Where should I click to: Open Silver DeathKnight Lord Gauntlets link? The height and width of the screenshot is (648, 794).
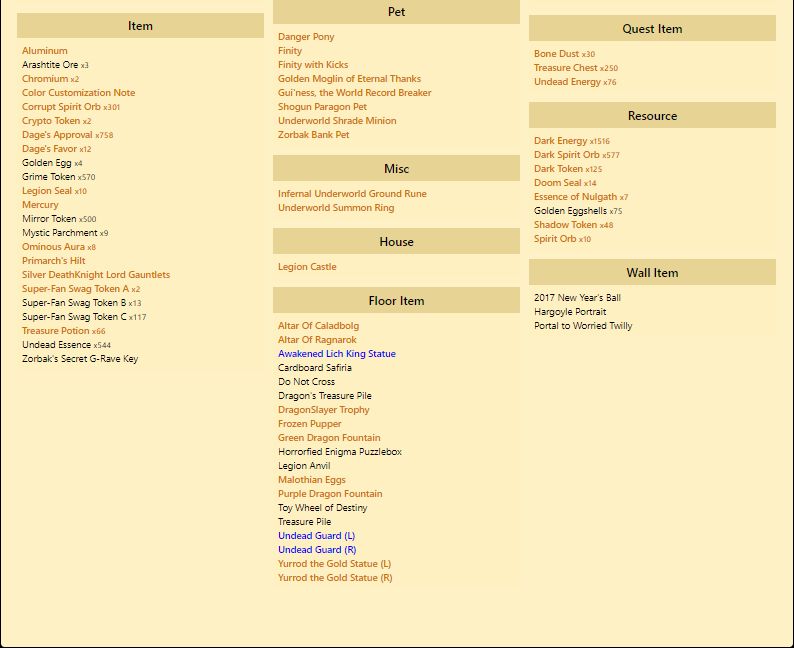pos(96,275)
